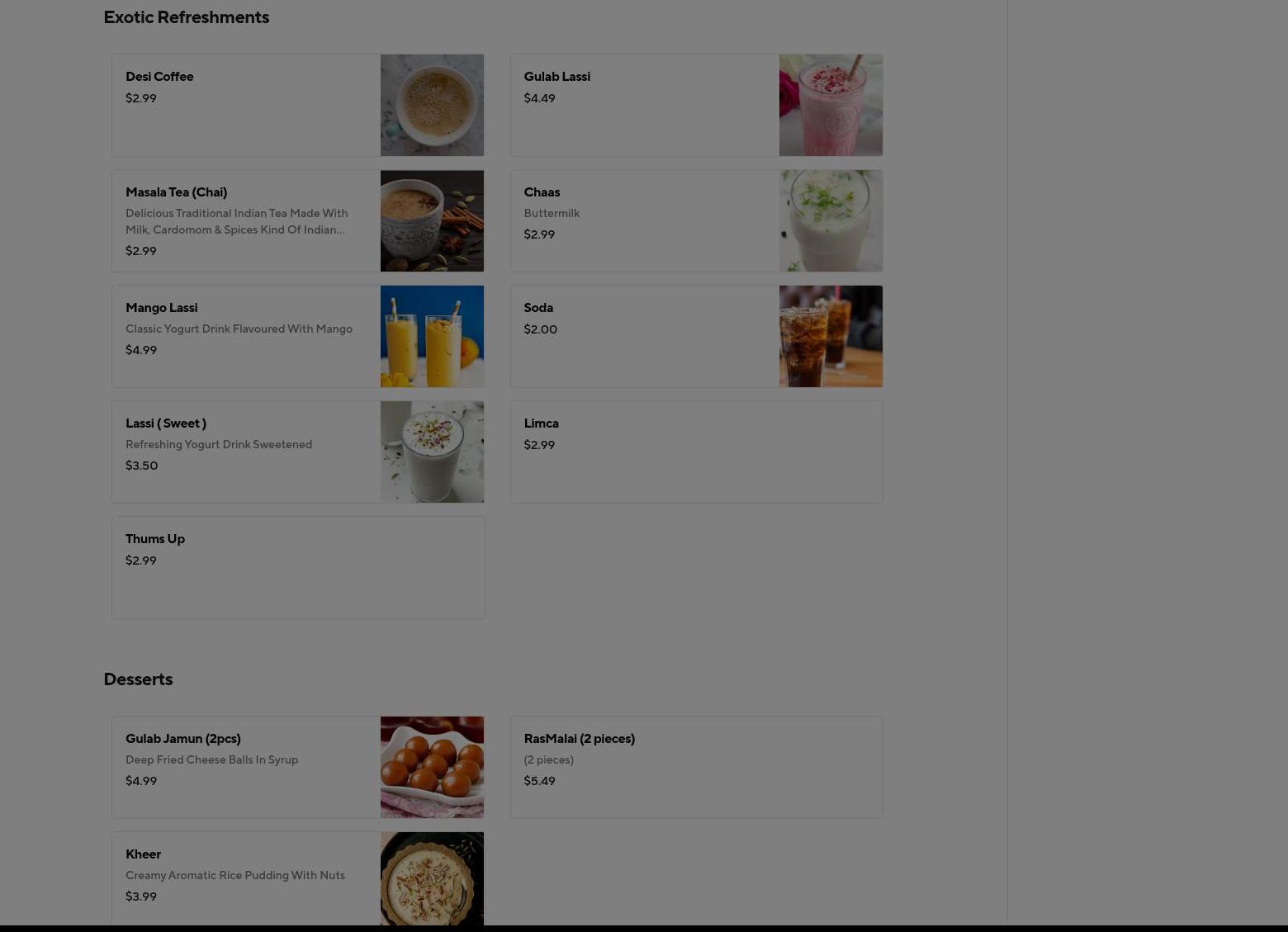Choose the Thums Up drink card
Image resolution: width=1288 pixels, height=932 pixels.
pyautogui.click(x=298, y=567)
